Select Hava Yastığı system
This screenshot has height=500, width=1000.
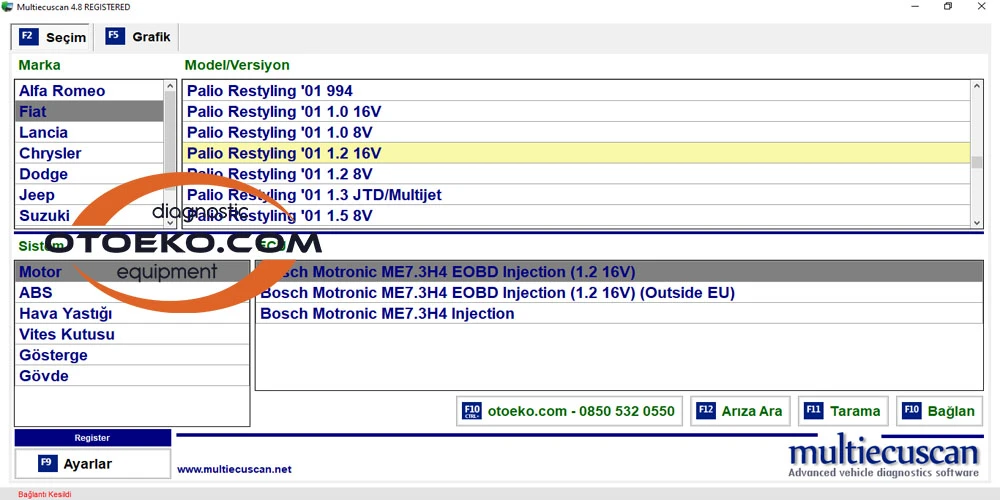[132, 314]
